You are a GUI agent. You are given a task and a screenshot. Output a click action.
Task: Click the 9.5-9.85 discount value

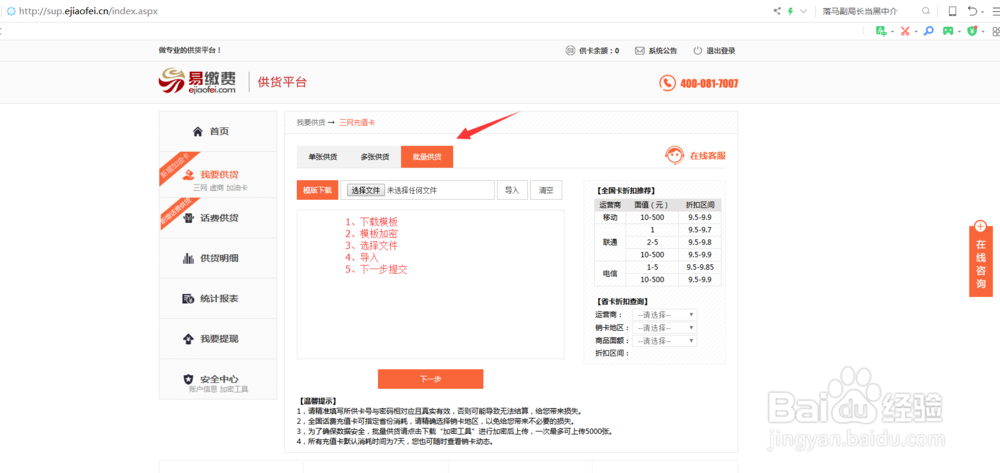(x=700, y=267)
